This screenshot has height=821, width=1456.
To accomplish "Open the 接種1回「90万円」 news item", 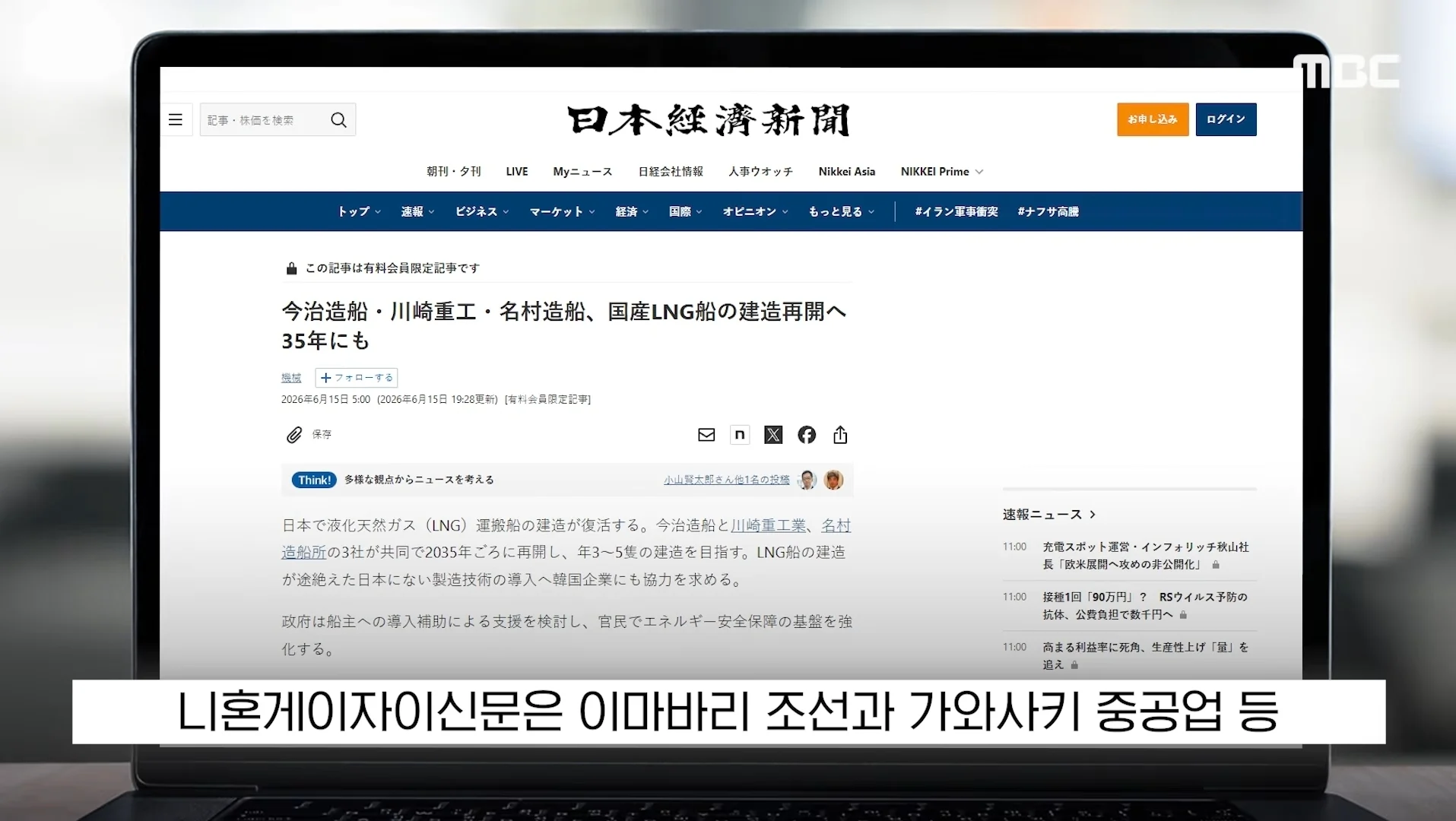I will [x=1145, y=606].
